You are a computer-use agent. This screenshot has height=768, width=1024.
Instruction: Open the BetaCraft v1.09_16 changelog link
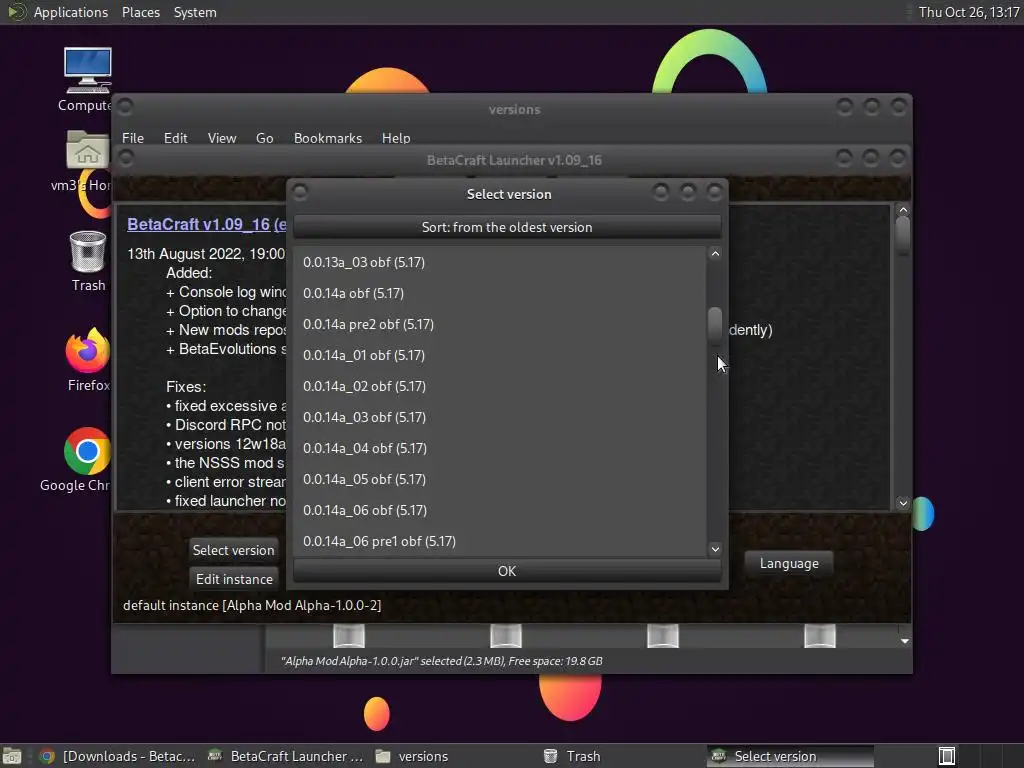206,224
